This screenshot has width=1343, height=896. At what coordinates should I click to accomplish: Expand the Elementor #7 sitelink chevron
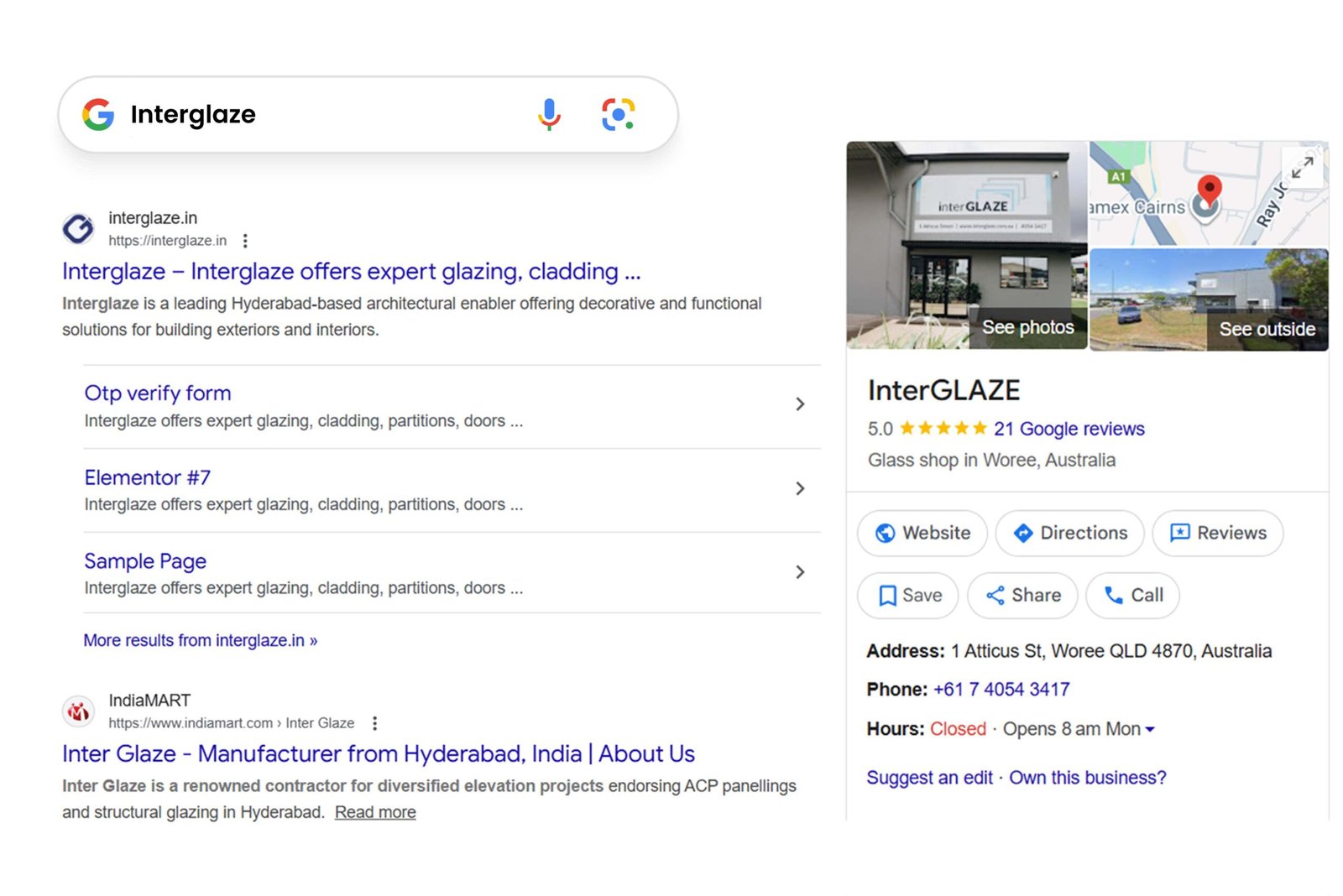click(800, 488)
